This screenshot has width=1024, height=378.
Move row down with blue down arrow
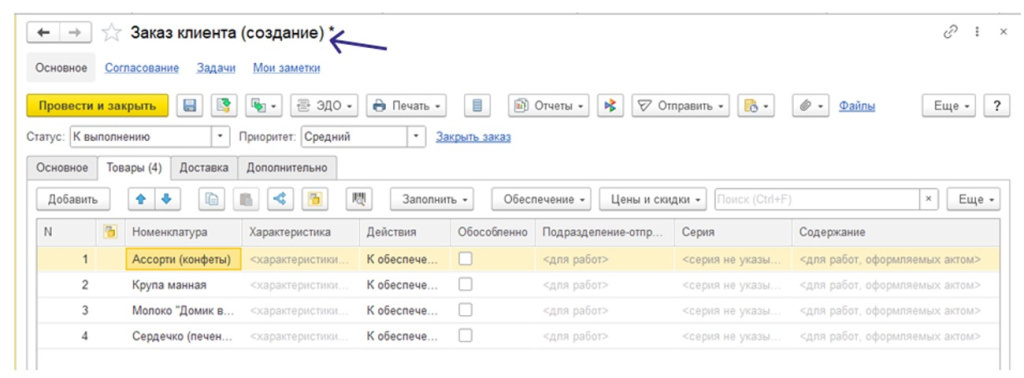tap(167, 200)
